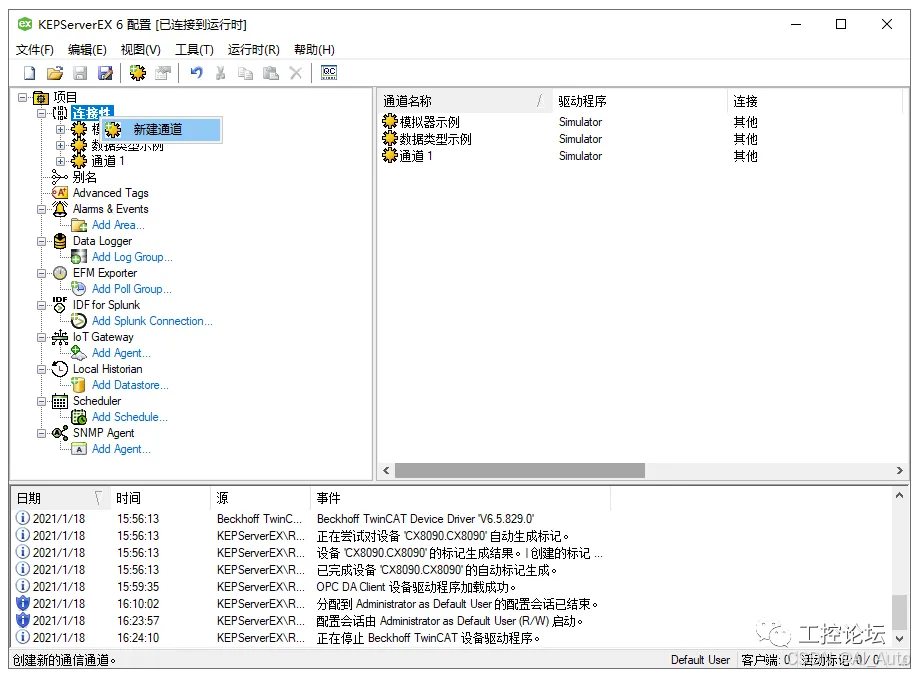The height and width of the screenshot is (674, 915).
Task: Click the SNMP Agent icon
Action: [60, 433]
